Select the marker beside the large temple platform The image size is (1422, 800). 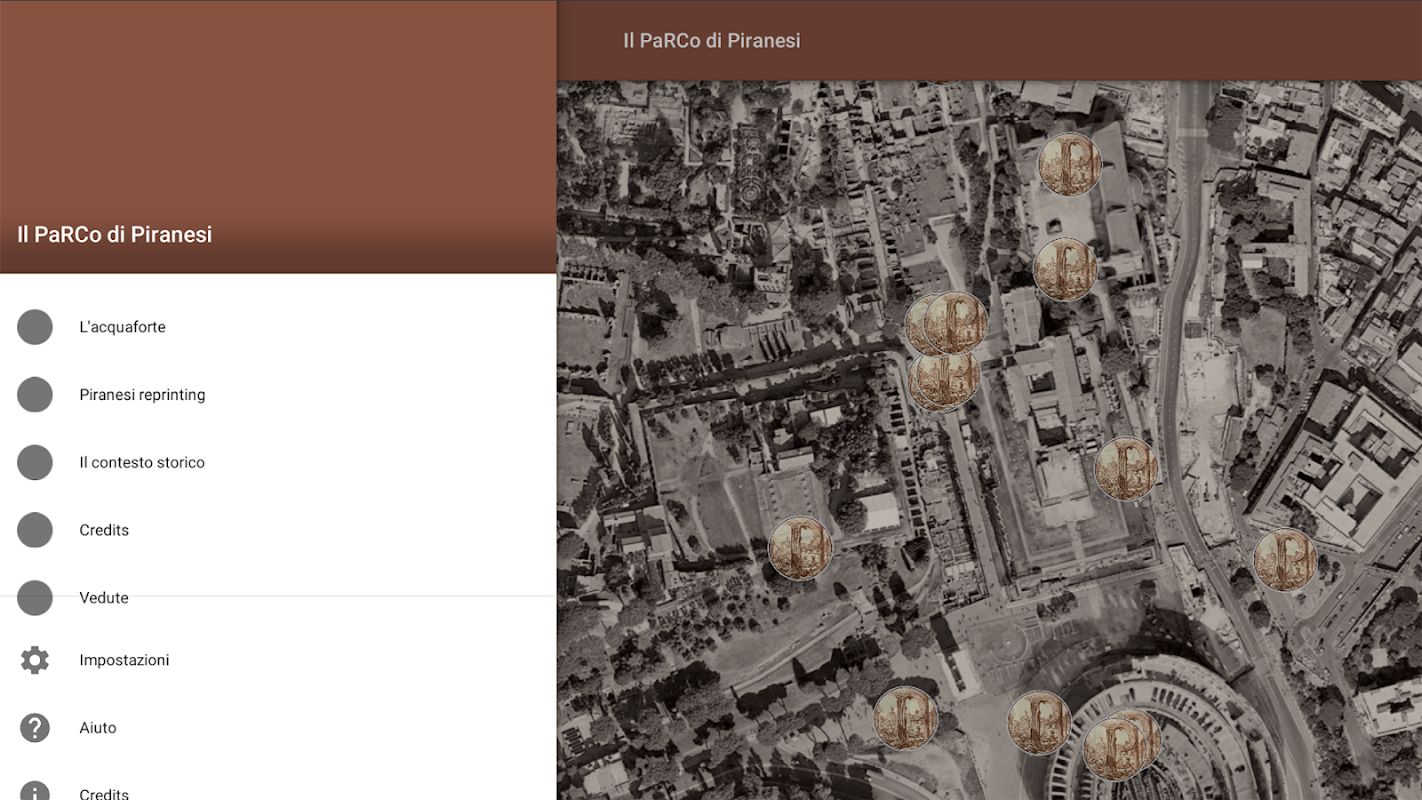(1126, 469)
